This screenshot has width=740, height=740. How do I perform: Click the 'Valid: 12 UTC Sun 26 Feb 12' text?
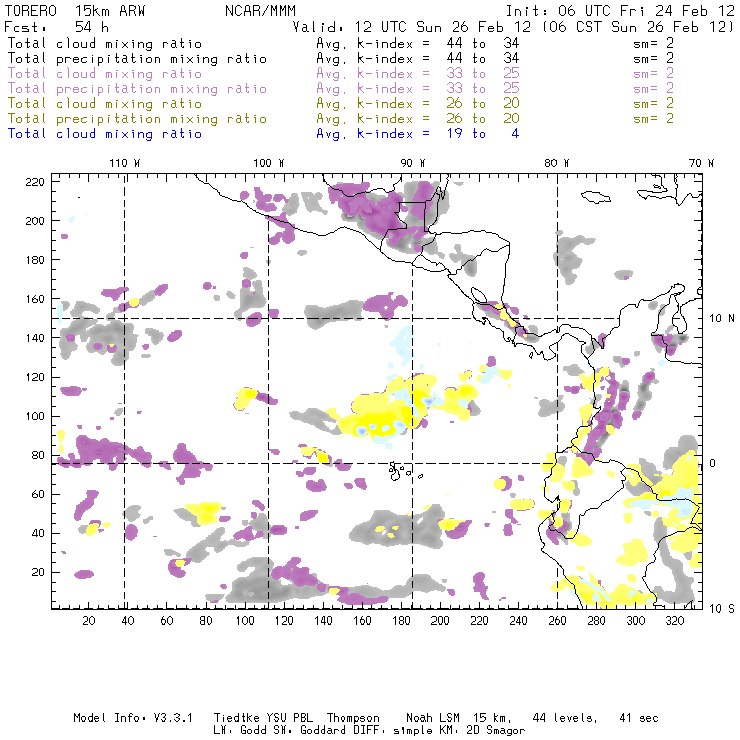pos(412,27)
